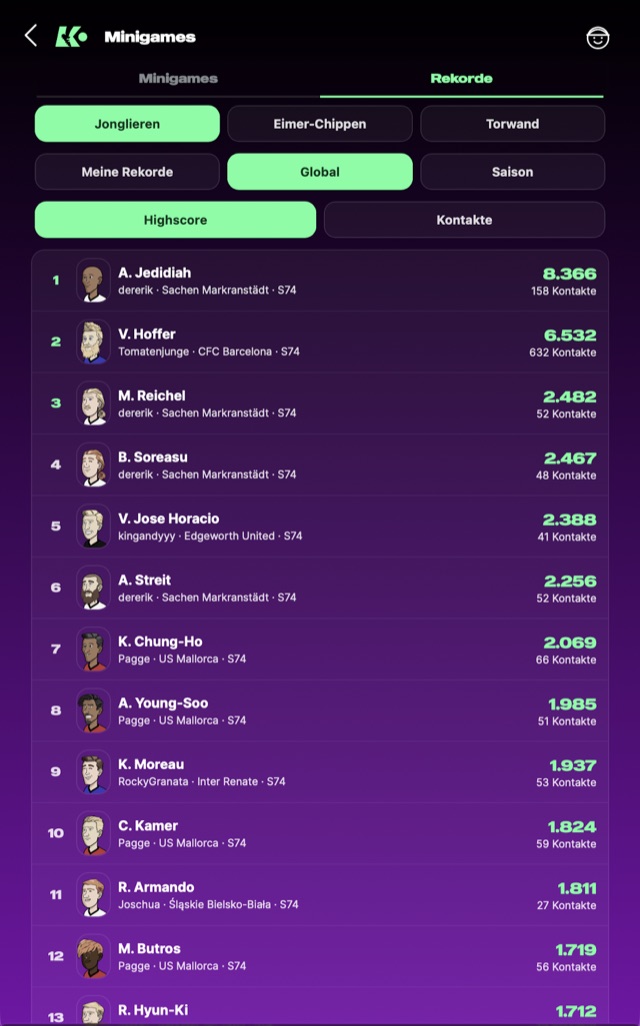Filter records by Saison
Viewport: 640px width, 1026px height.
coord(512,172)
